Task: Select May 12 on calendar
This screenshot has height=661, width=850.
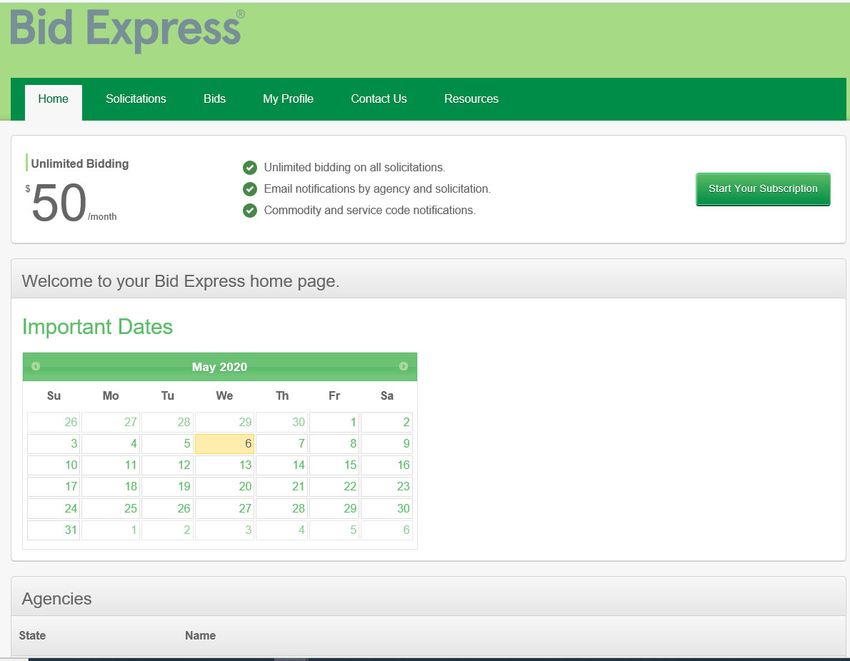Action: pos(168,465)
